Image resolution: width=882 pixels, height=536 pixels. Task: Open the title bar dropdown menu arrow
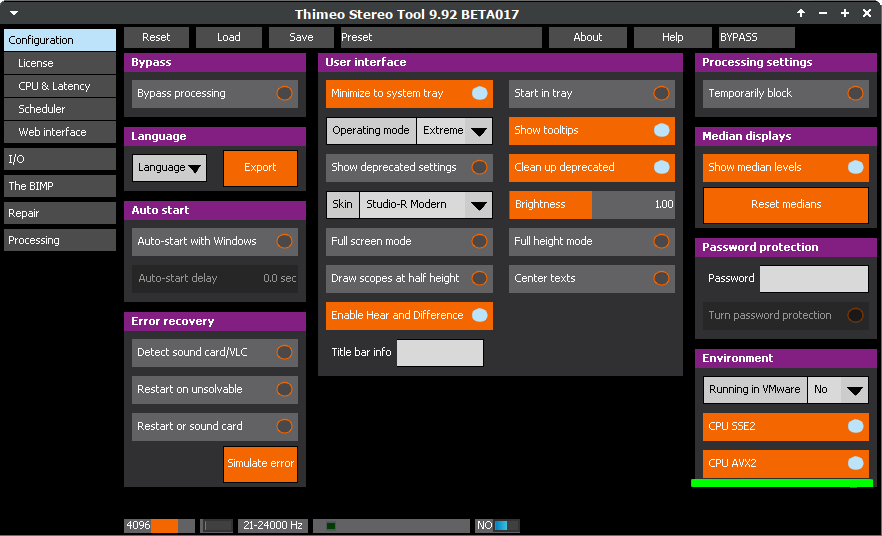(14, 13)
